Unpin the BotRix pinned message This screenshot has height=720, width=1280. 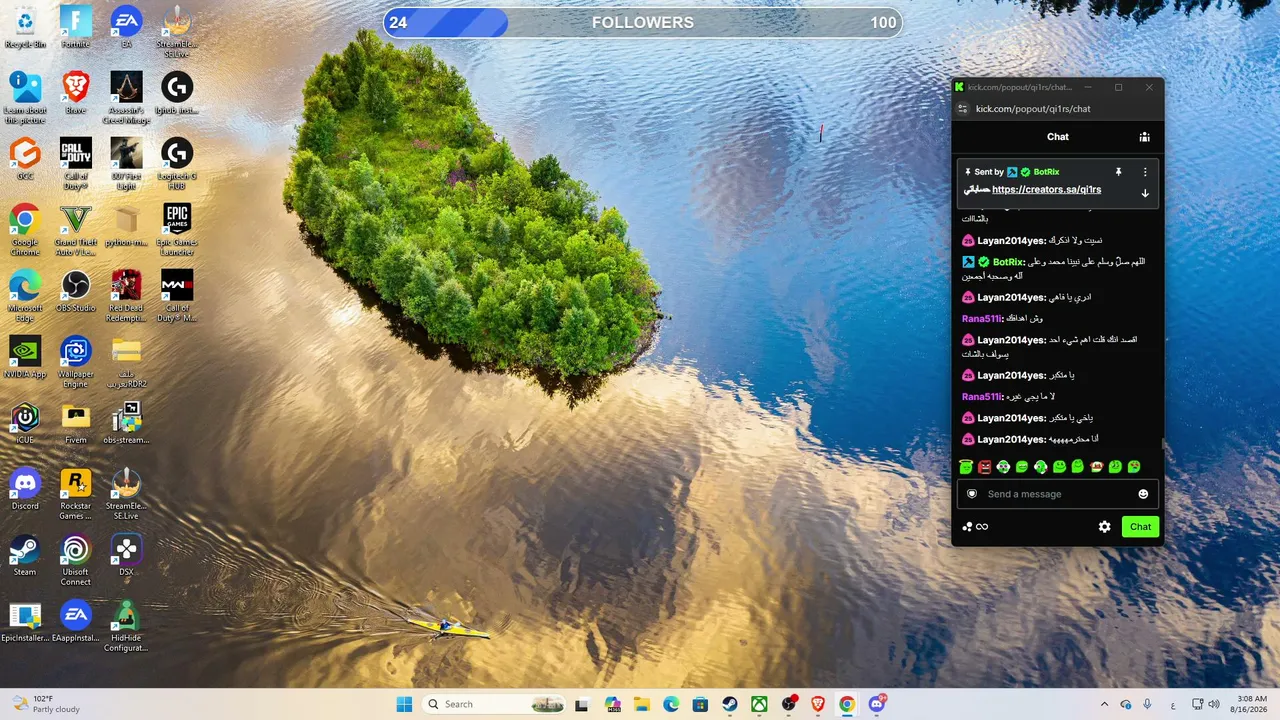click(x=1119, y=172)
